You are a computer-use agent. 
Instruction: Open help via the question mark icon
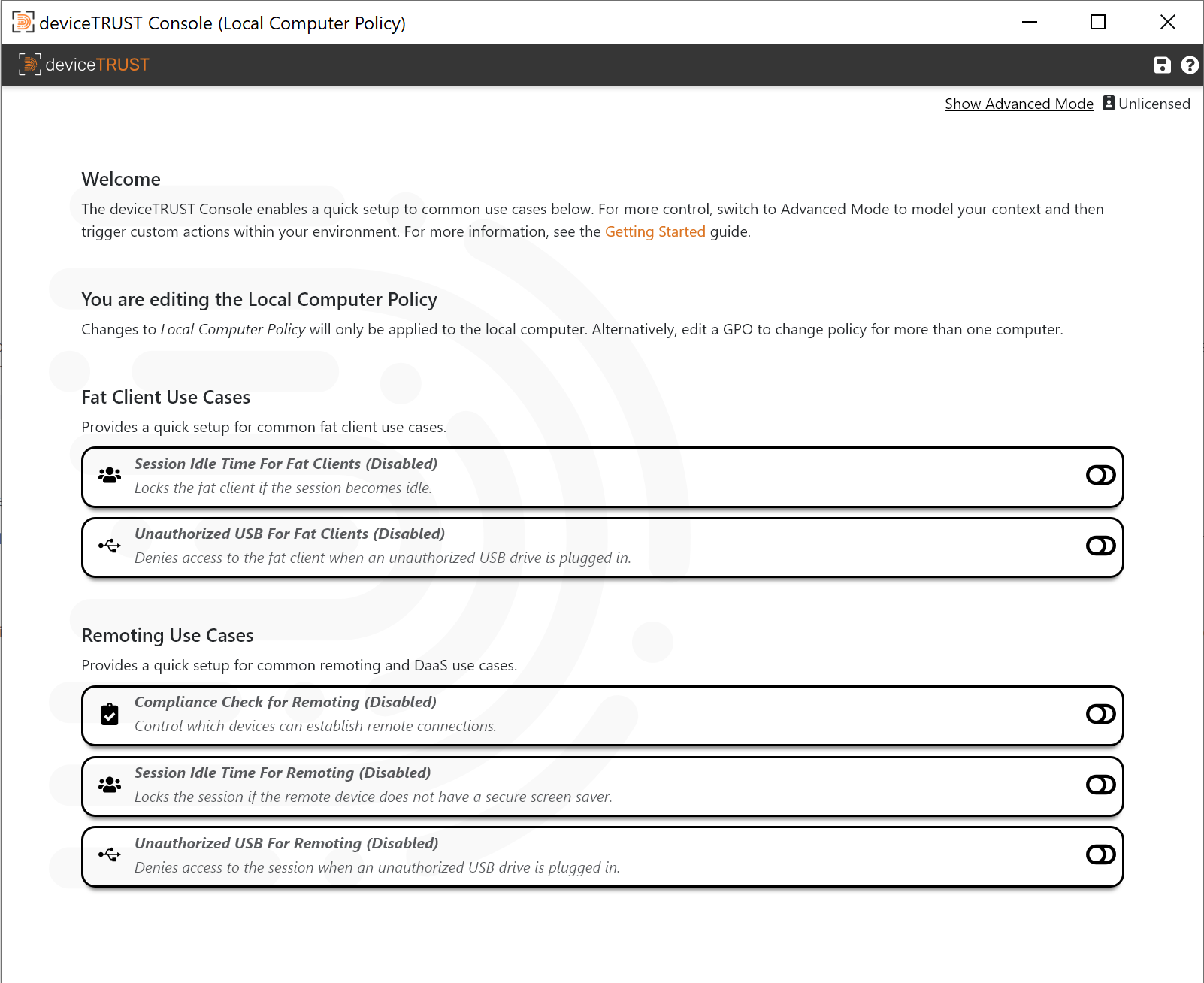pos(1190,65)
